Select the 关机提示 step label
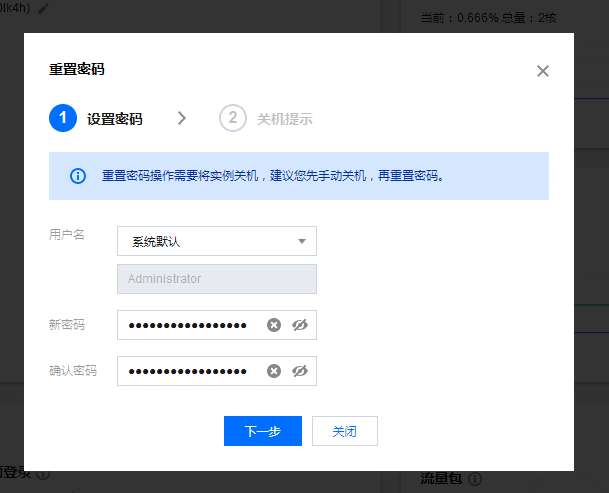 click(x=284, y=119)
